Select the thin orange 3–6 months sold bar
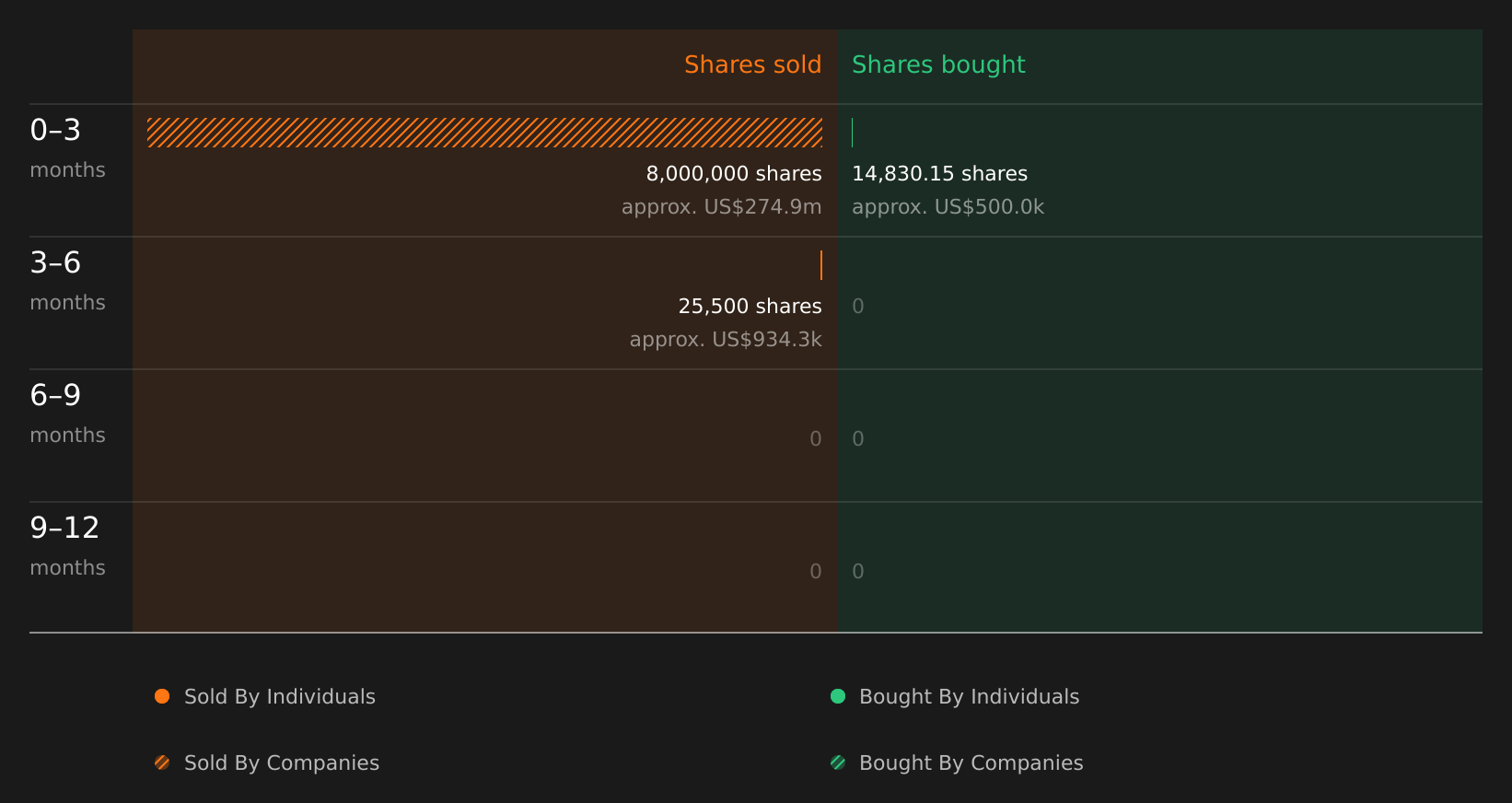 (820, 265)
